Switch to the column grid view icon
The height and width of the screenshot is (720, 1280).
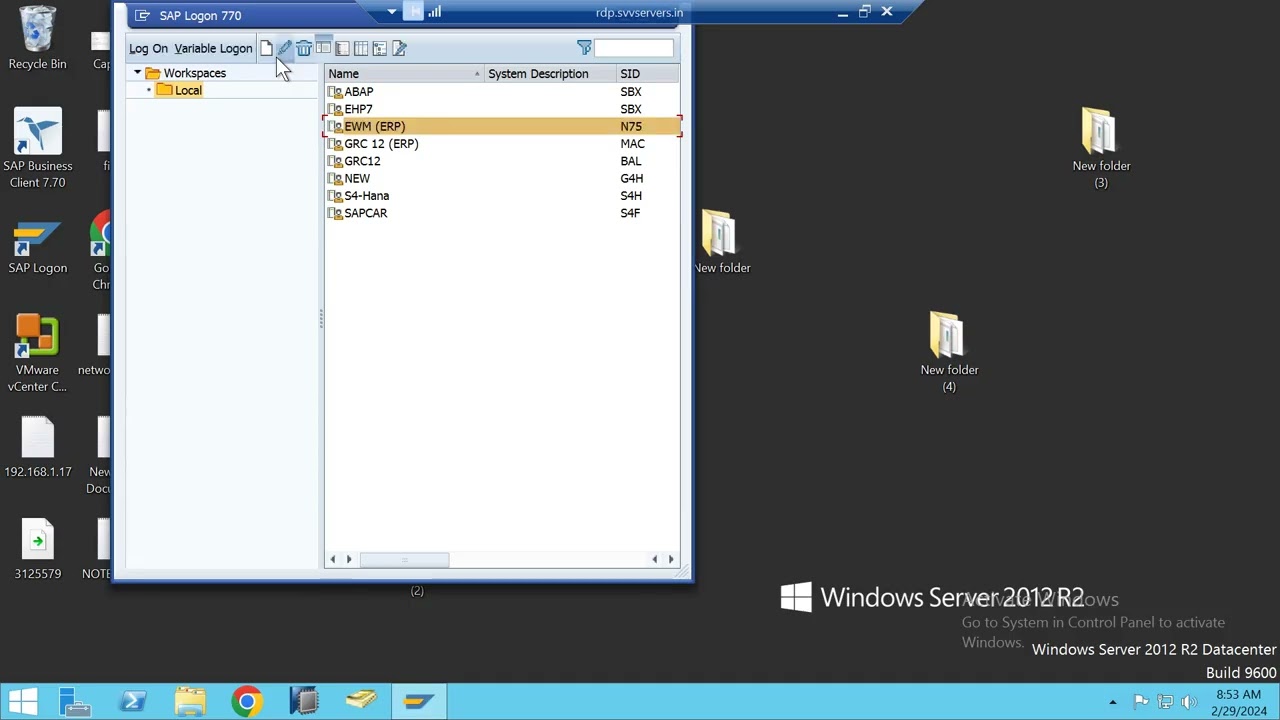[x=361, y=48]
